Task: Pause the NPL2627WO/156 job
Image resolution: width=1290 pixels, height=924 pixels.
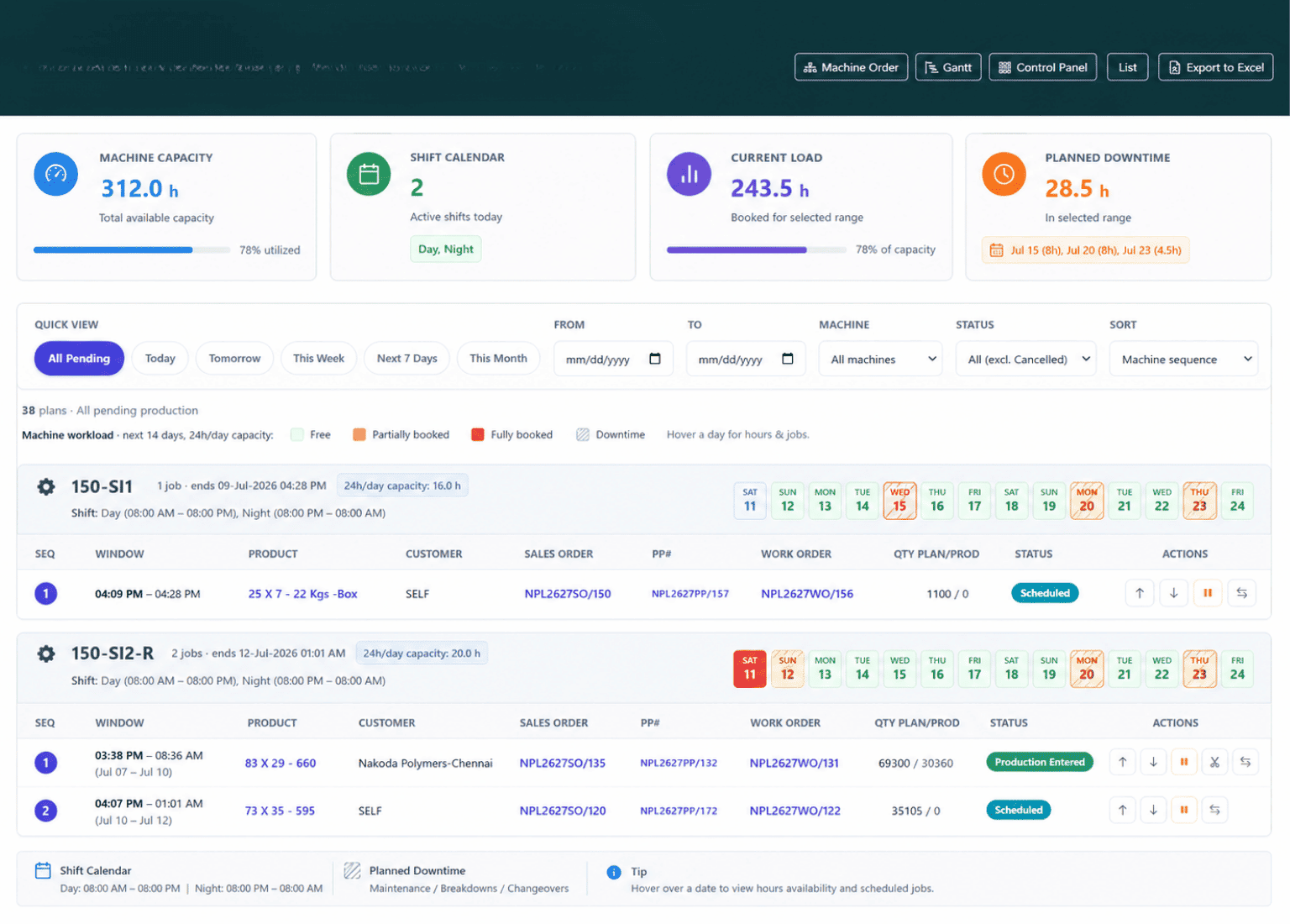Action: click(x=1208, y=593)
